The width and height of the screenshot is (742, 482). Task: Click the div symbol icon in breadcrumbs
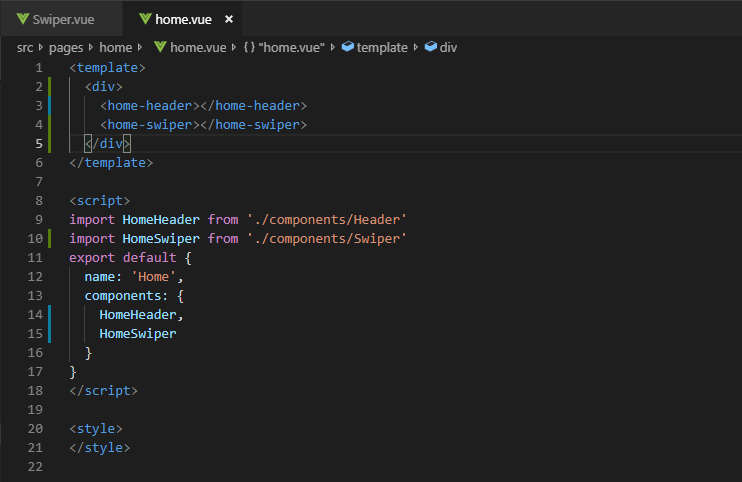click(x=430, y=47)
